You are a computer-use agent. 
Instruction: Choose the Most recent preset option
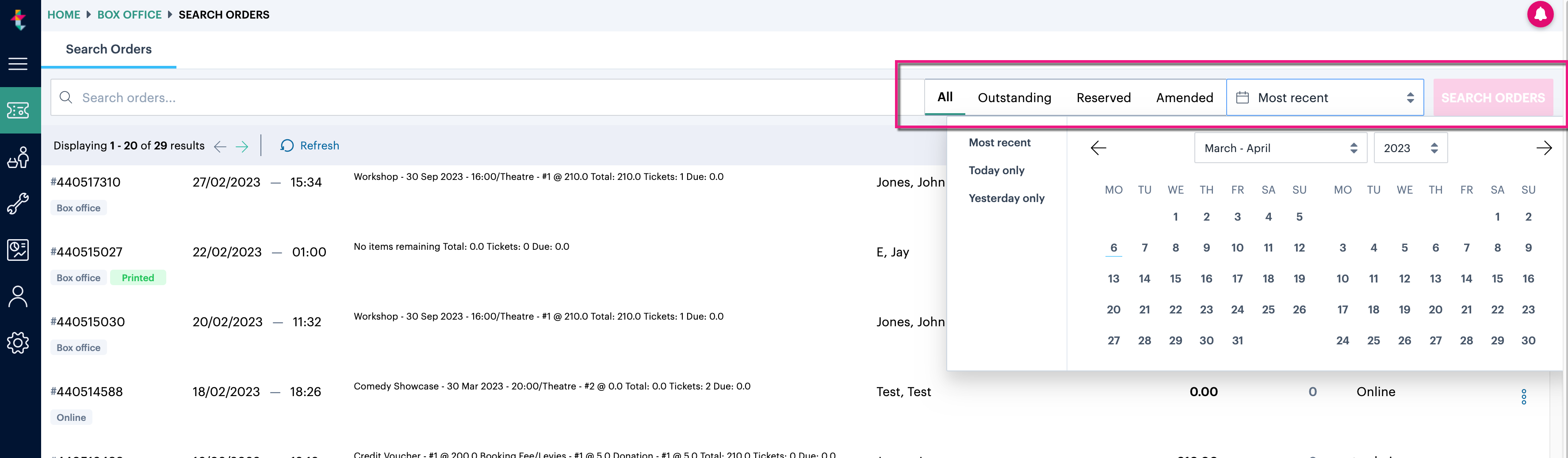pos(999,142)
